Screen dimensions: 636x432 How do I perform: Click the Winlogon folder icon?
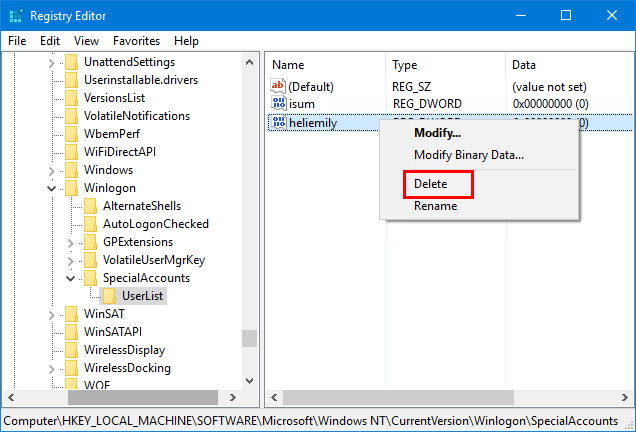click(x=70, y=188)
